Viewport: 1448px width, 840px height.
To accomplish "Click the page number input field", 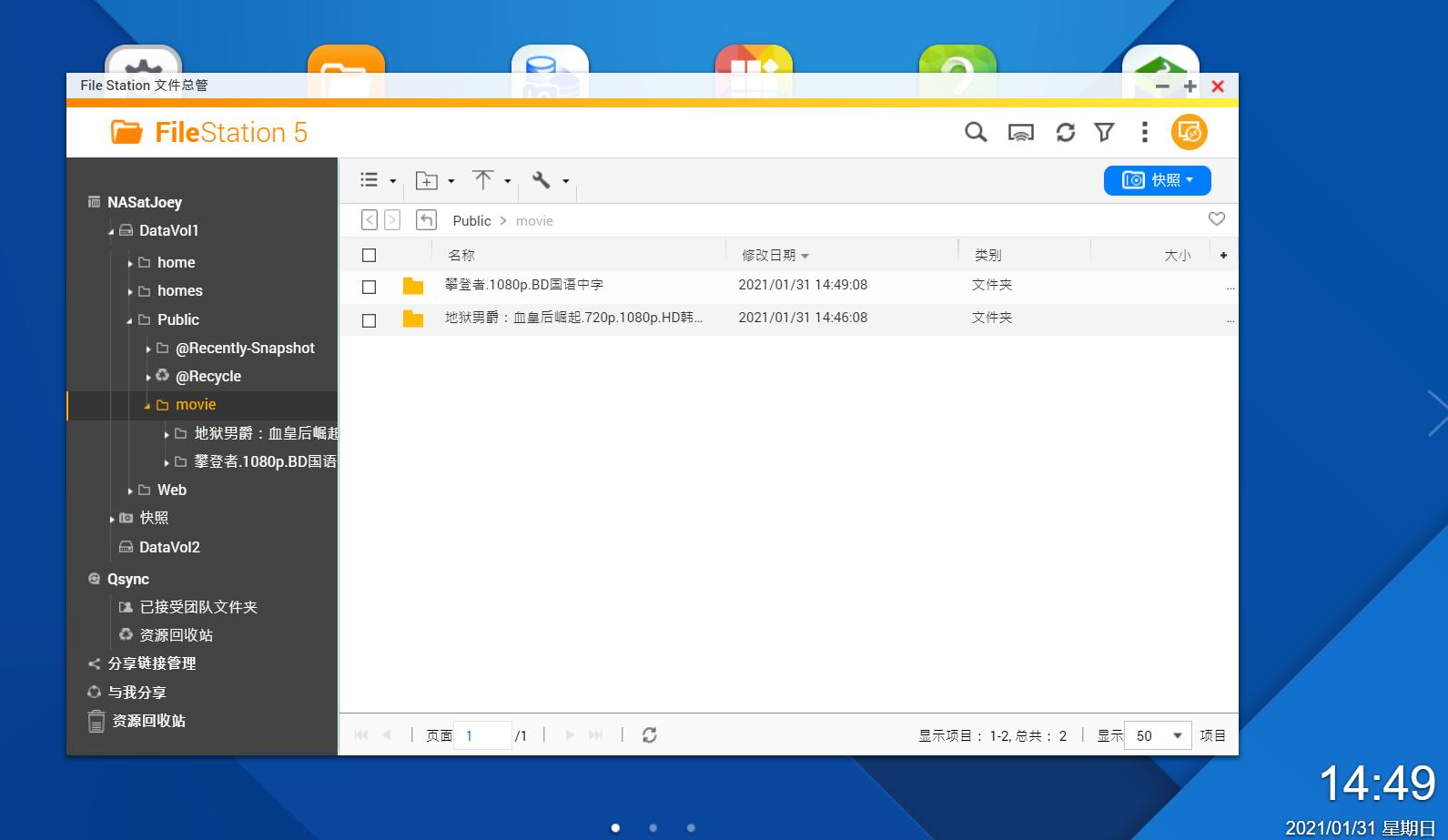I will click(x=482, y=735).
